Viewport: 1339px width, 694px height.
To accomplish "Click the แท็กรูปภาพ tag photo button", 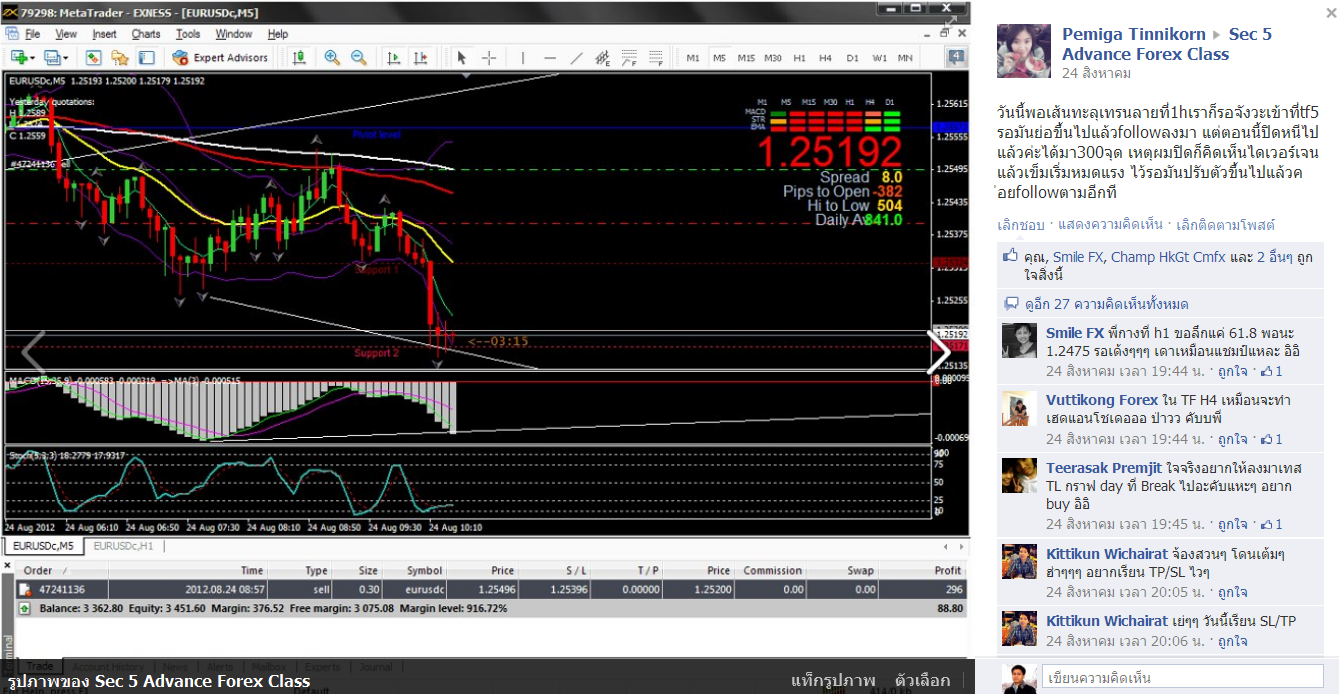I will 833,681.
